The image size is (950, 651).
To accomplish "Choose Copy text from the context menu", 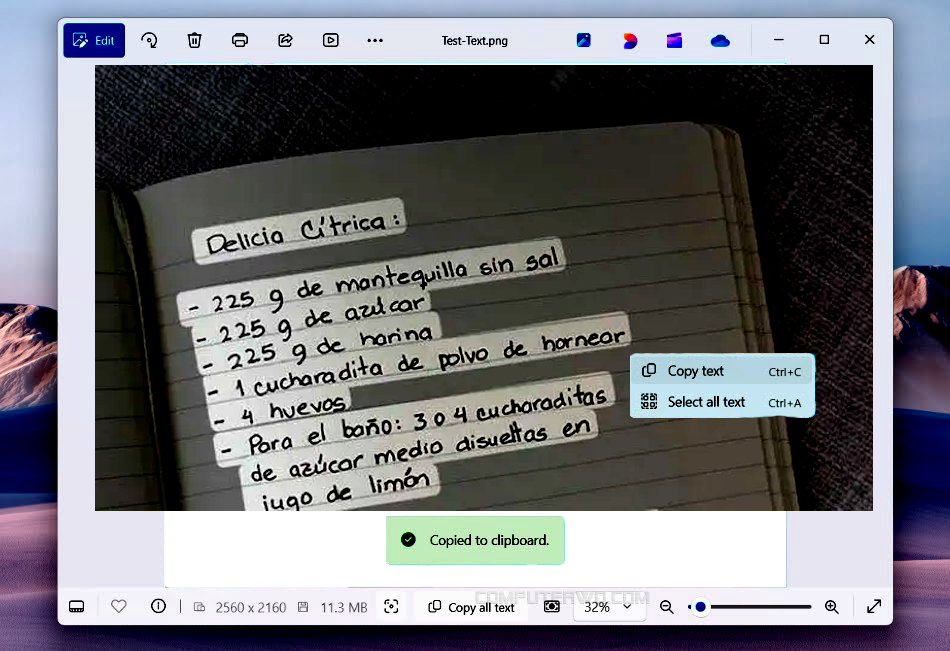I will pyautogui.click(x=722, y=371).
